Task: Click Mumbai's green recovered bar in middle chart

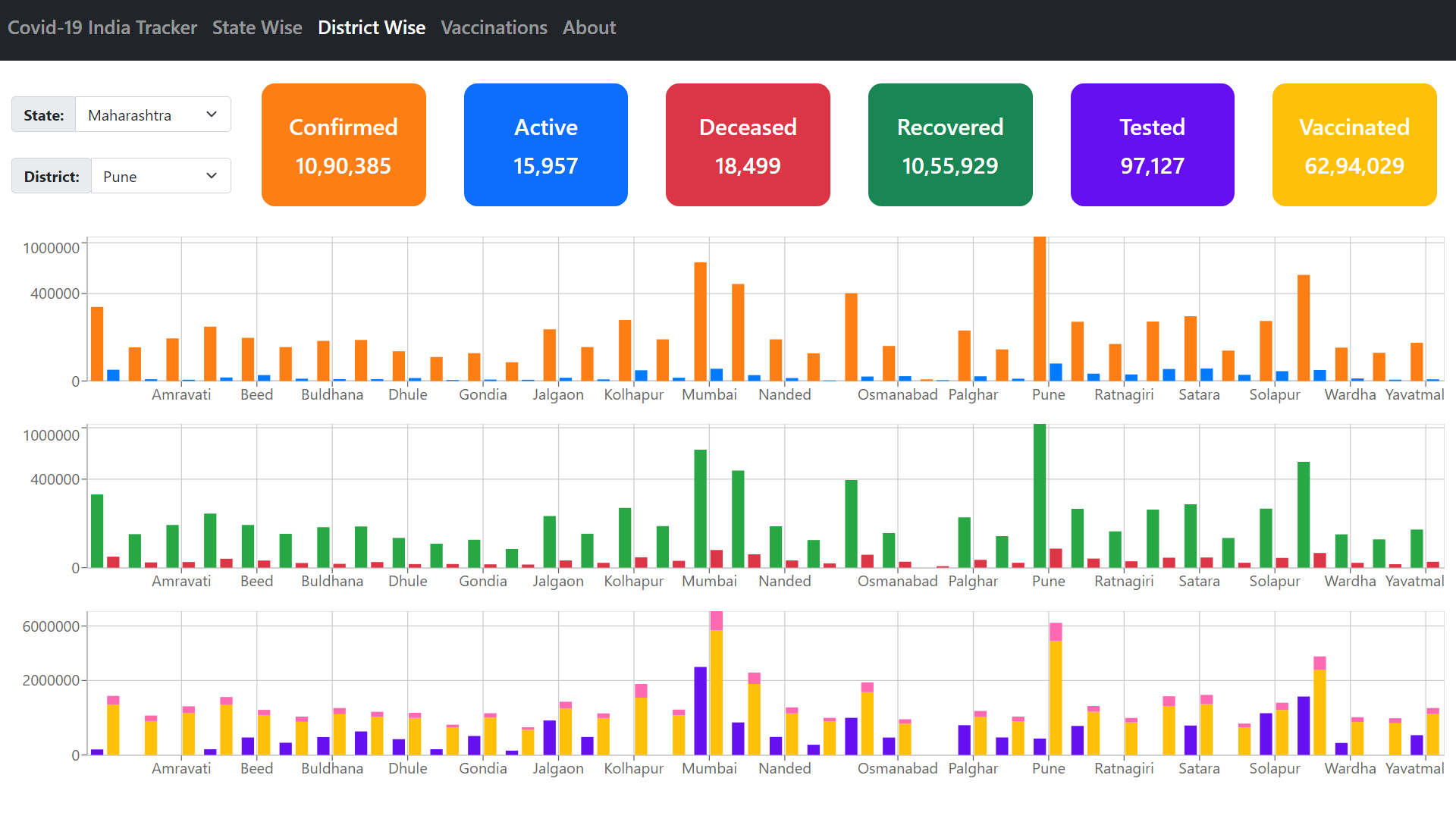Action: pyautogui.click(x=700, y=508)
